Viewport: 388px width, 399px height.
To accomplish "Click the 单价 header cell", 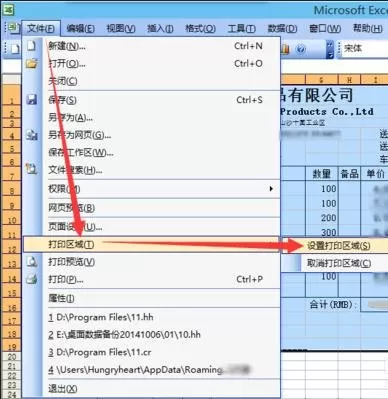I will pyautogui.click(x=375, y=174).
